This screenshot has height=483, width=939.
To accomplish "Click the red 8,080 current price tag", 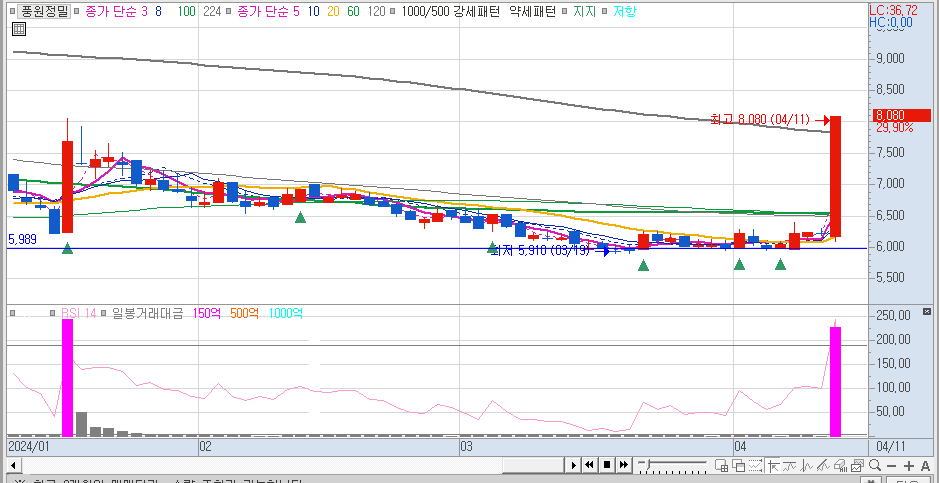I will [x=902, y=115].
